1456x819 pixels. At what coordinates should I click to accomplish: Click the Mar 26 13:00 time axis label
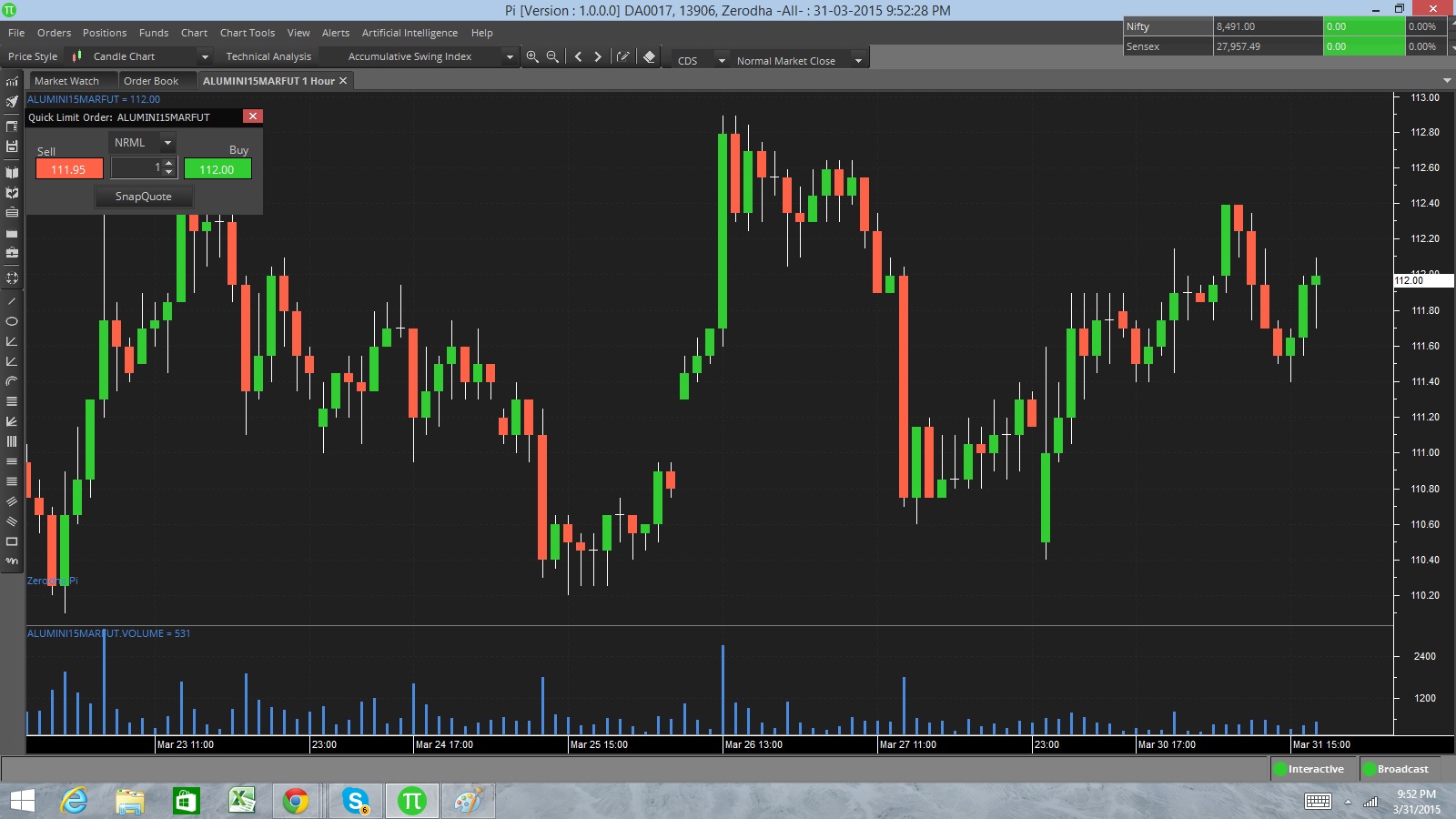pos(753,744)
